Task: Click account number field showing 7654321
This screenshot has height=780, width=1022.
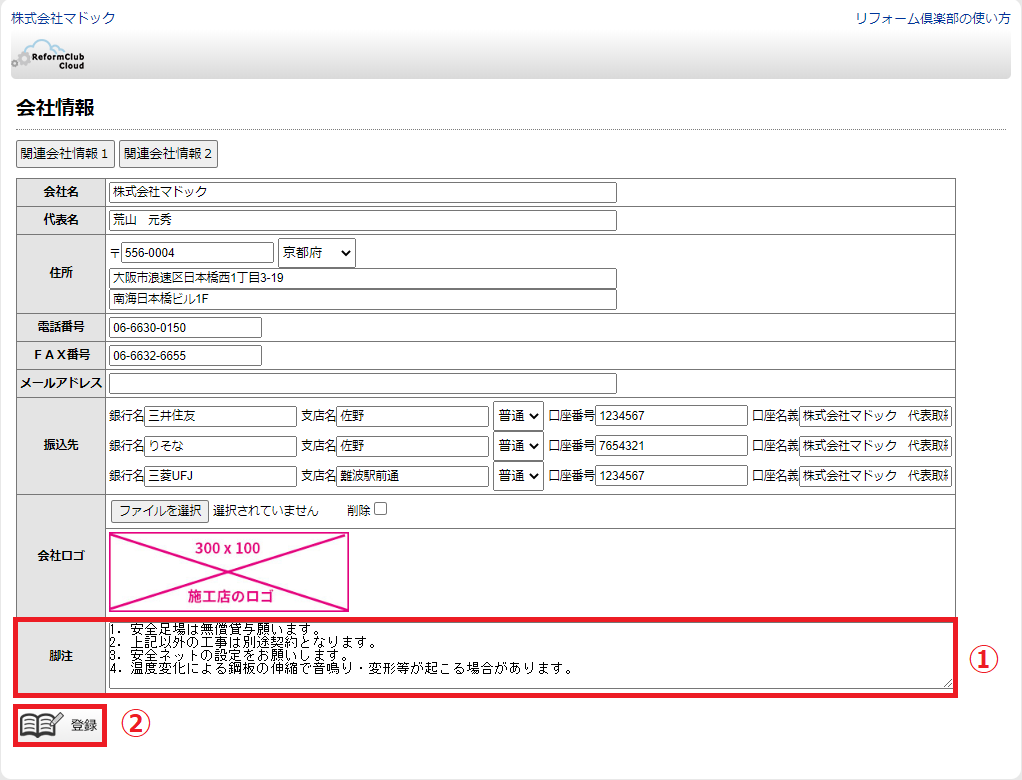Action: pos(670,446)
